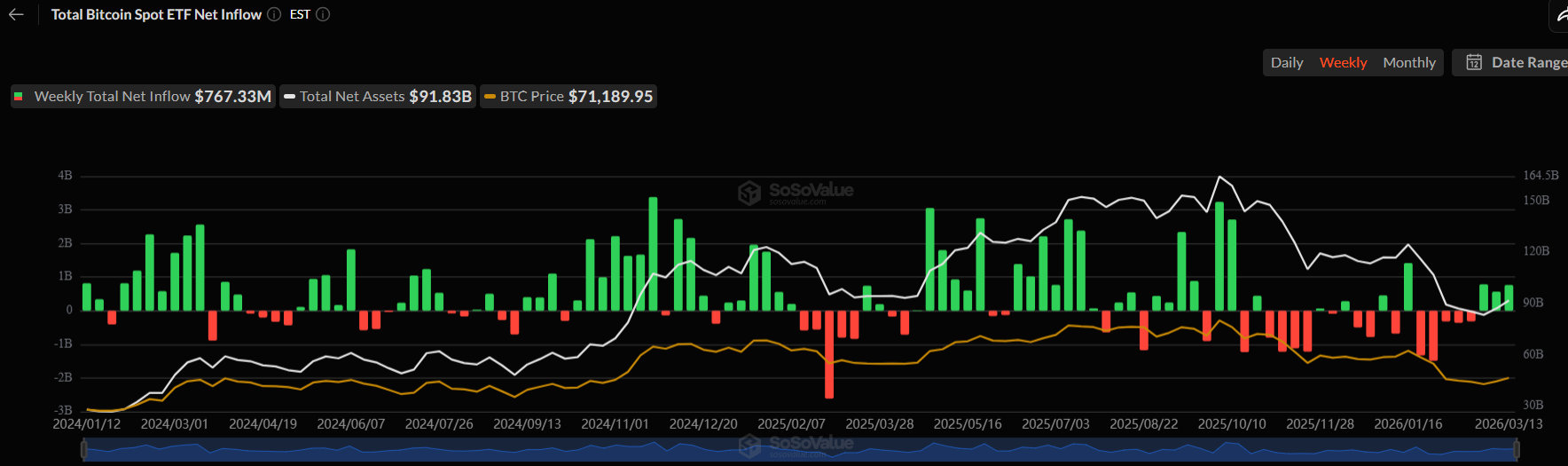Viewport: 1568px width, 466px height.
Task: Click the Total Bitcoin Spot ETF Net Inflow title
Action: pyautogui.click(x=156, y=14)
